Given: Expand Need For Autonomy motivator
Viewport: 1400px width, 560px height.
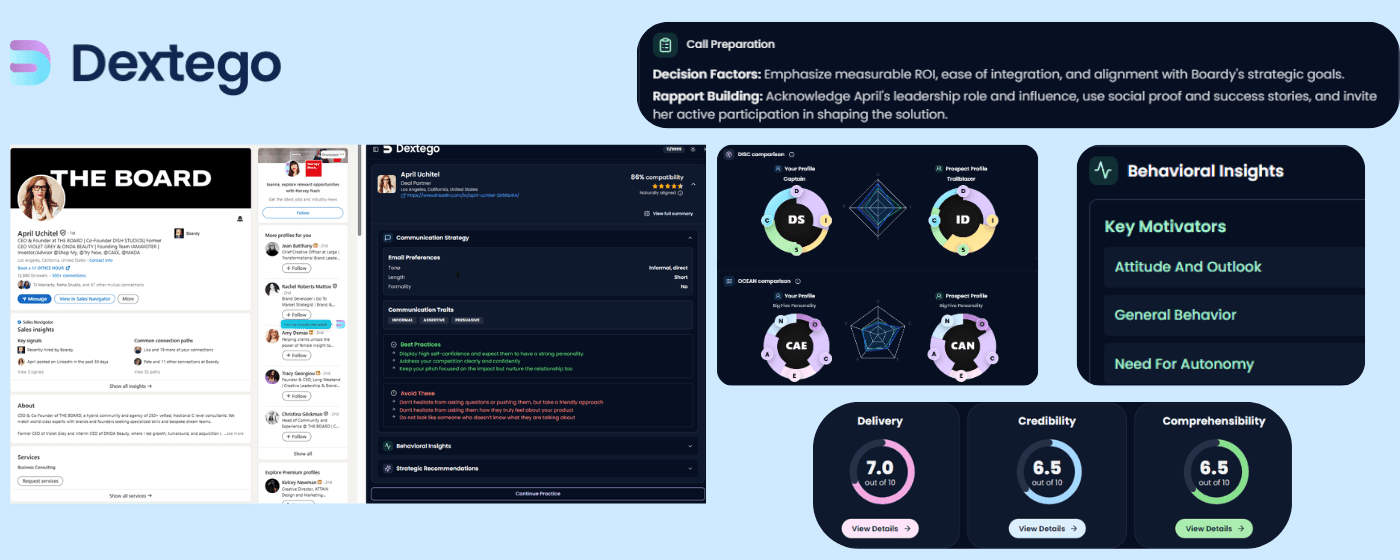Looking at the screenshot, I should point(1234,364).
